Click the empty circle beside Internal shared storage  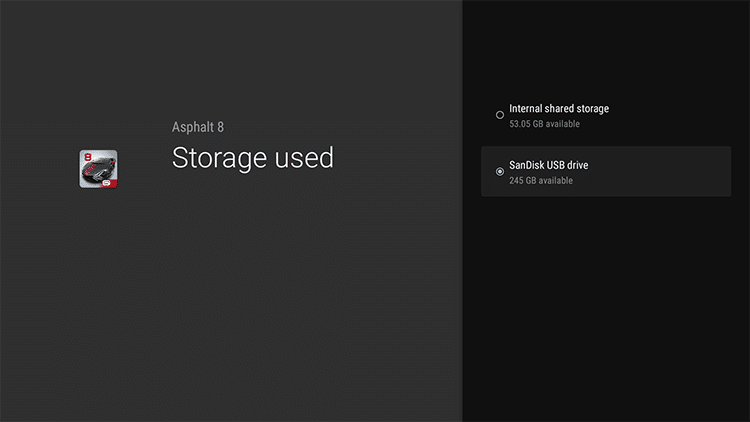[x=500, y=115]
